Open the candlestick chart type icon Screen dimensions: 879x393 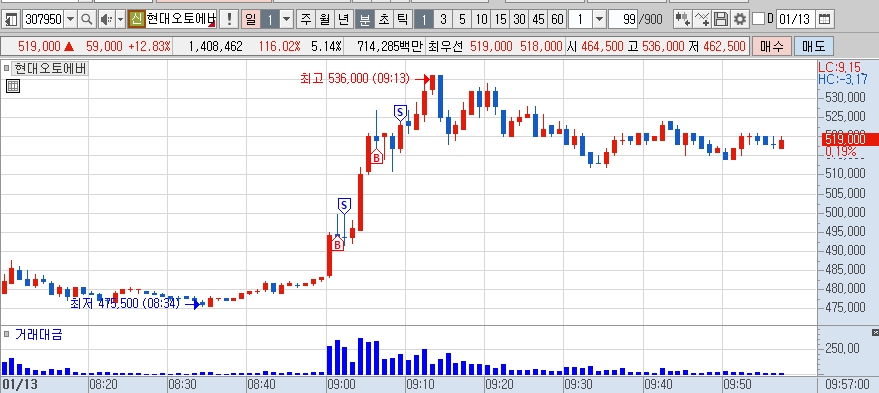coord(682,20)
